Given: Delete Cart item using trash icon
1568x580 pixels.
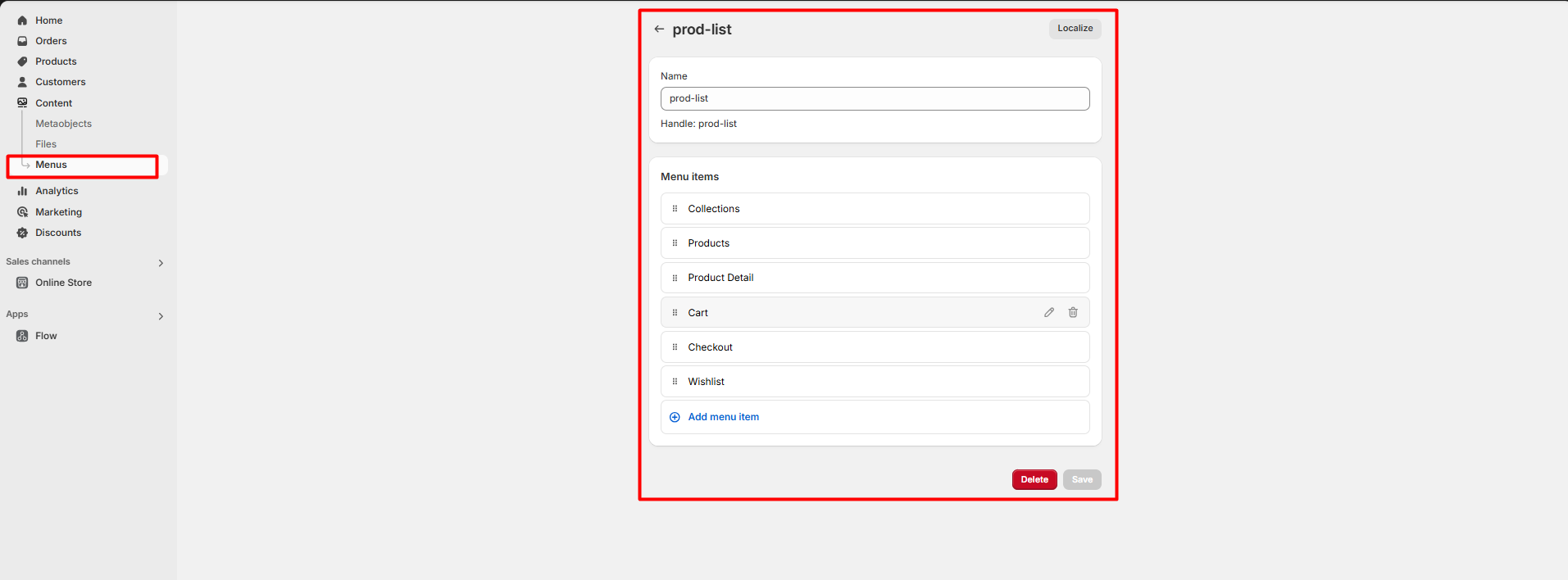Looking at the screenshot, I should tap(1073, 312).
